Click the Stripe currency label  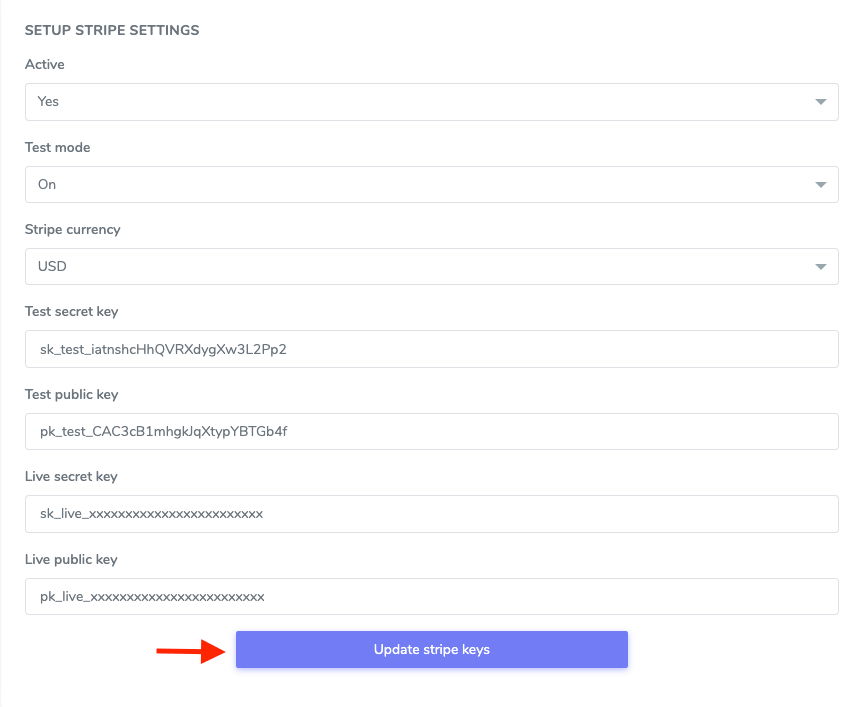(73, 229)
